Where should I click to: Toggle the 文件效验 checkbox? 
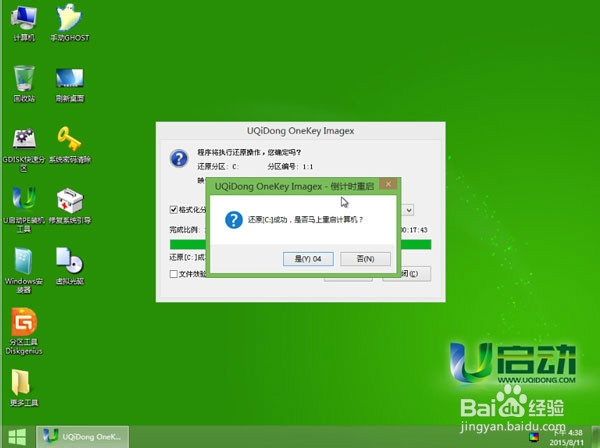[173, 274]
